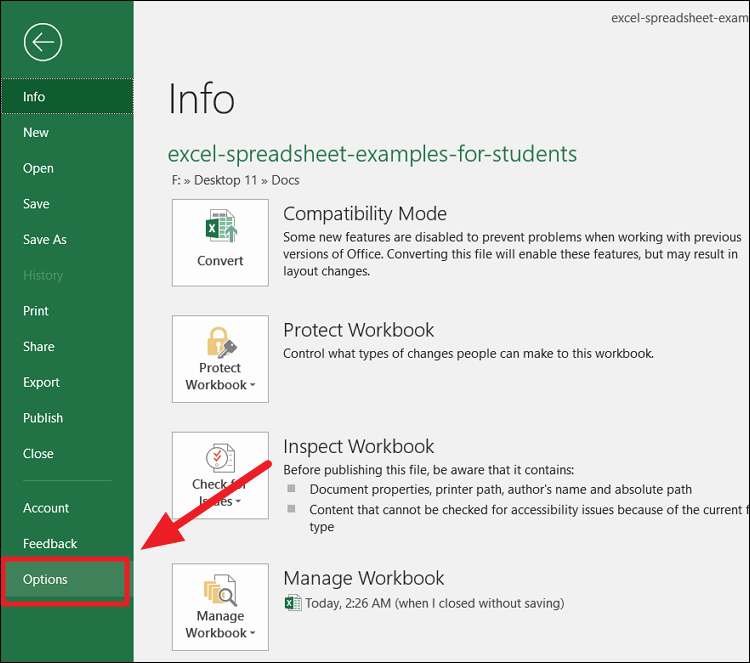The width and height of the screenshot is (750, 663).
Task: Click the 'Compatibility Mode' heading
Action: (364, 214)
